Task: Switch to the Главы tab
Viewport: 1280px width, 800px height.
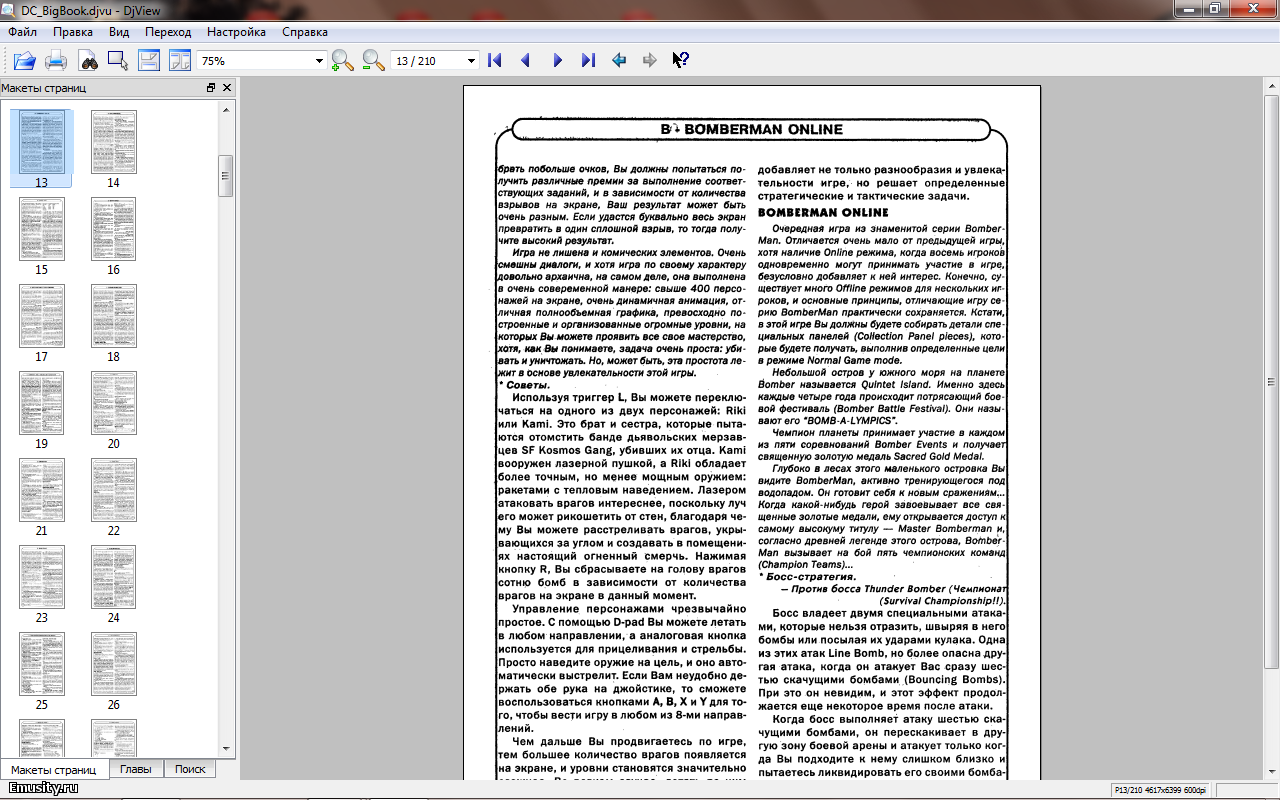Action: (136, 769)
